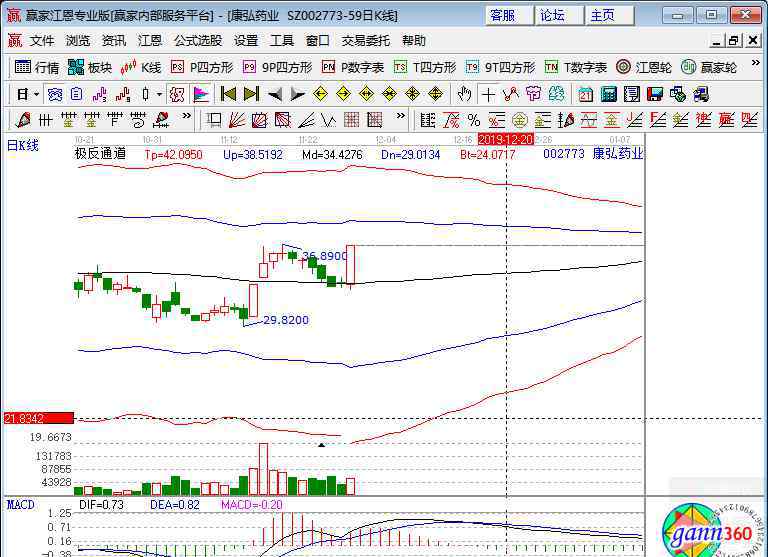Screen dimensions: 768x557
Task: Open the P四方形 tool
Action: (x=202, y=67)
